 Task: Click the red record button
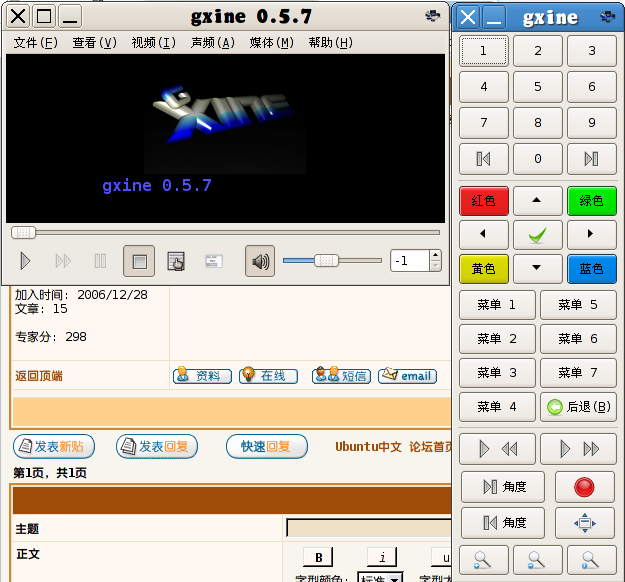point(585,487)
